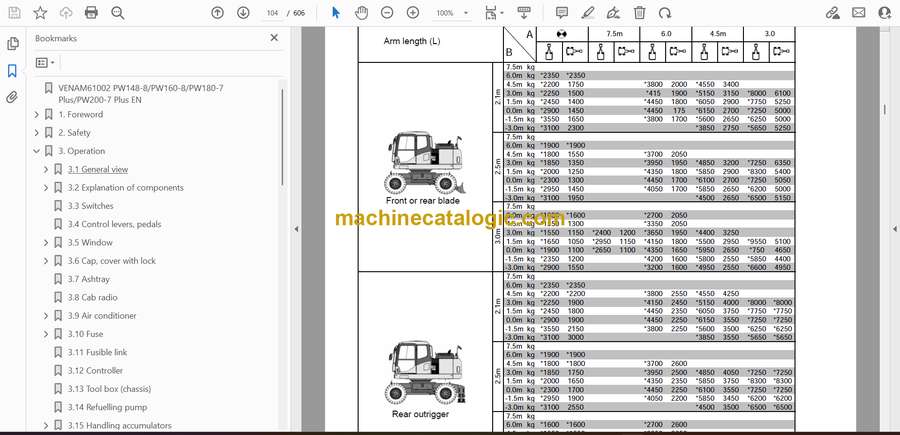Expand the 2. Safety bookmark

tap(37, 133)
